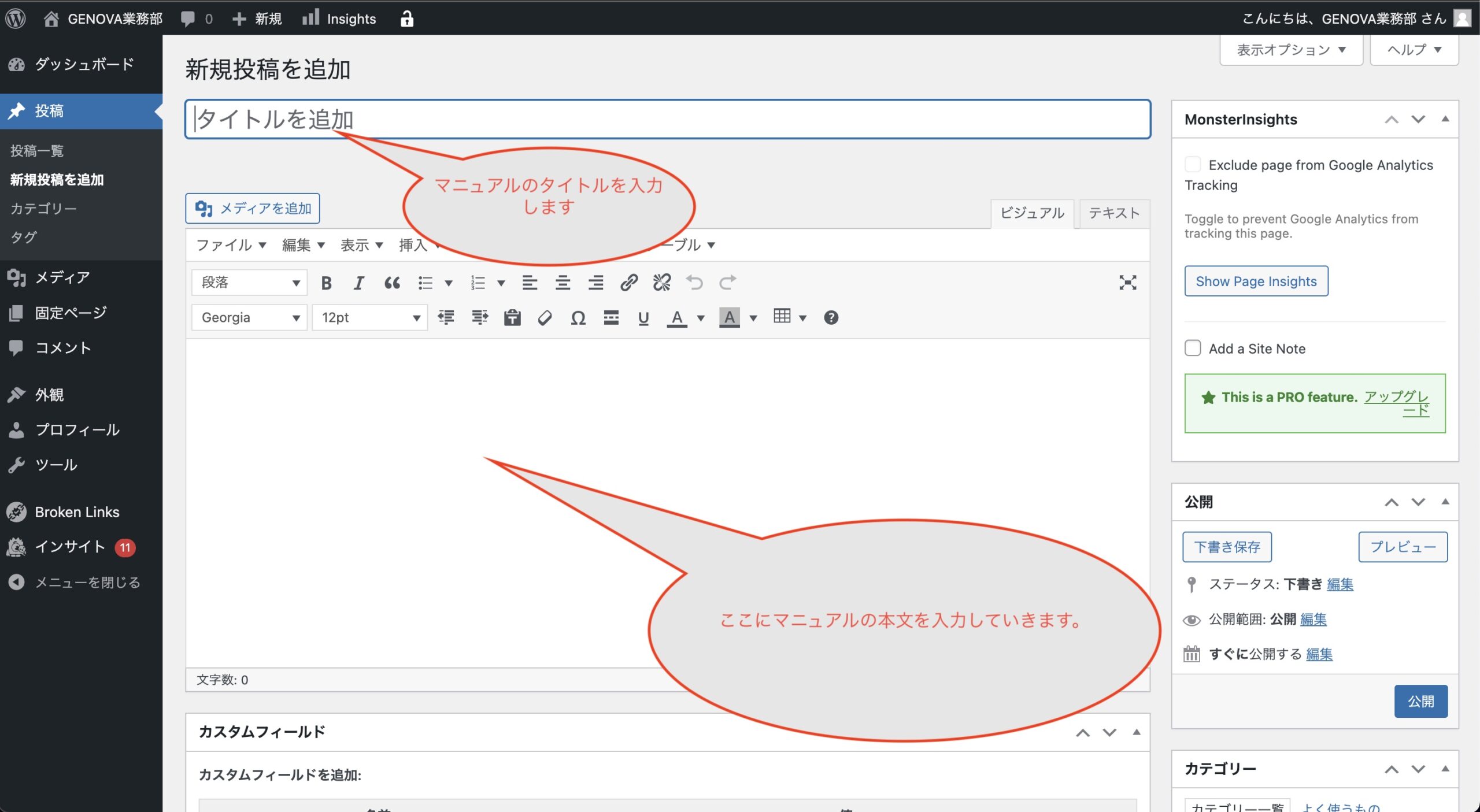Open the 段落 paragraph format dropdown

click(x=249, y=283)
